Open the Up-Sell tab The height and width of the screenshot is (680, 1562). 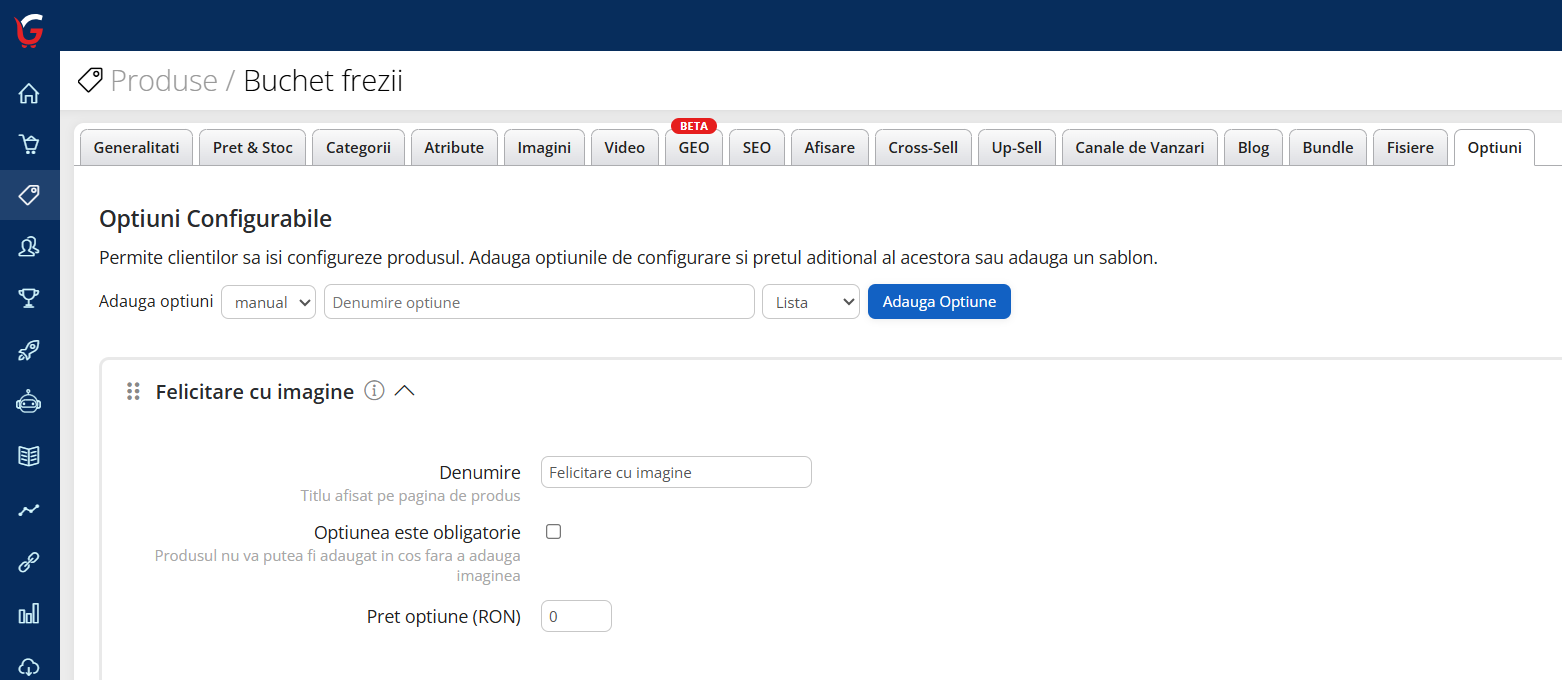pyautogui.click(x=1017, y=148)
